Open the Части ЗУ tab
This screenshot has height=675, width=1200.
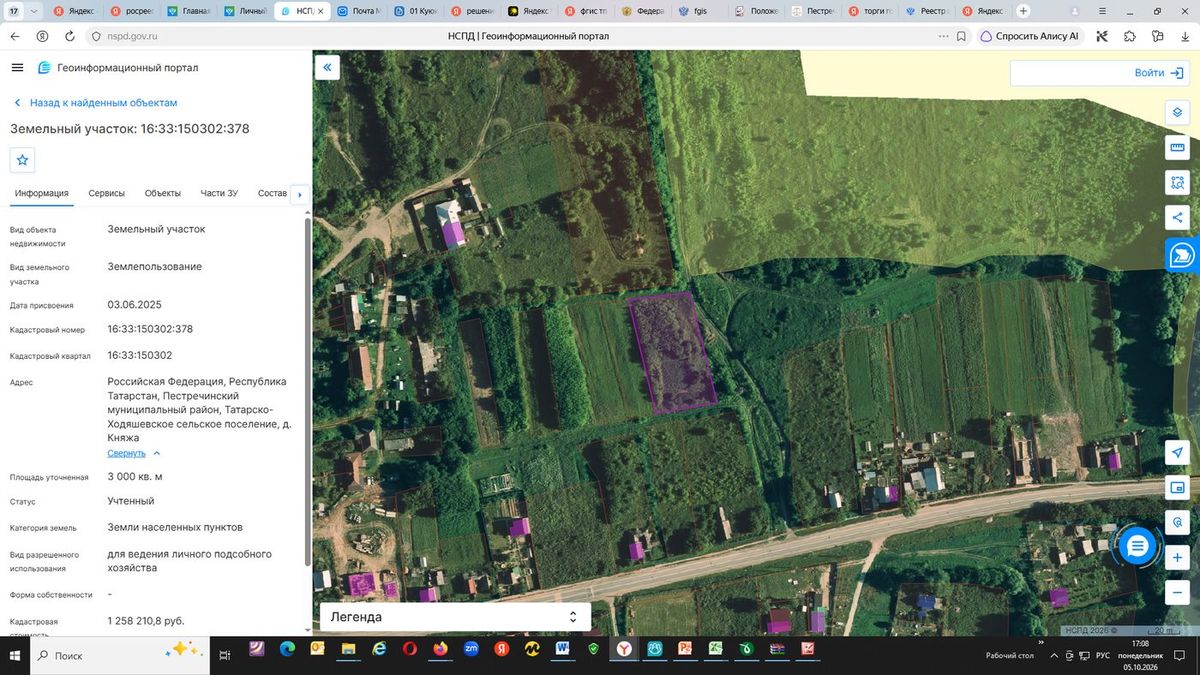pyautogui.click(x=219, y=193)
